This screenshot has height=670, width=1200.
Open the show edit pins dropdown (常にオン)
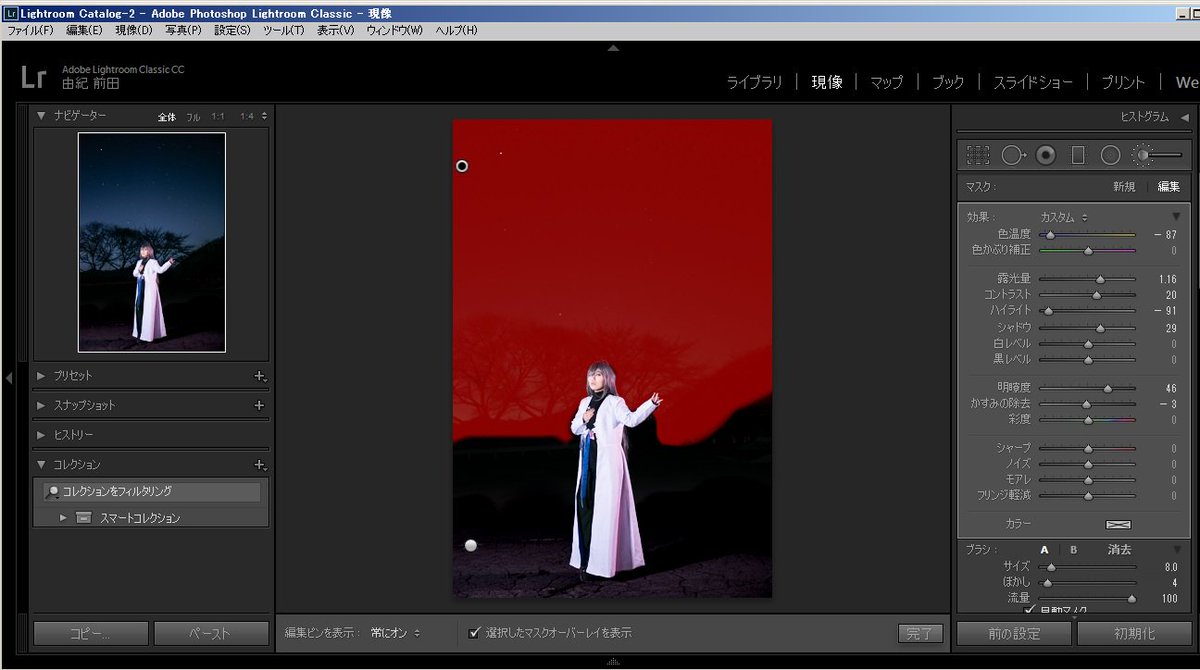(x=394, y=633)
